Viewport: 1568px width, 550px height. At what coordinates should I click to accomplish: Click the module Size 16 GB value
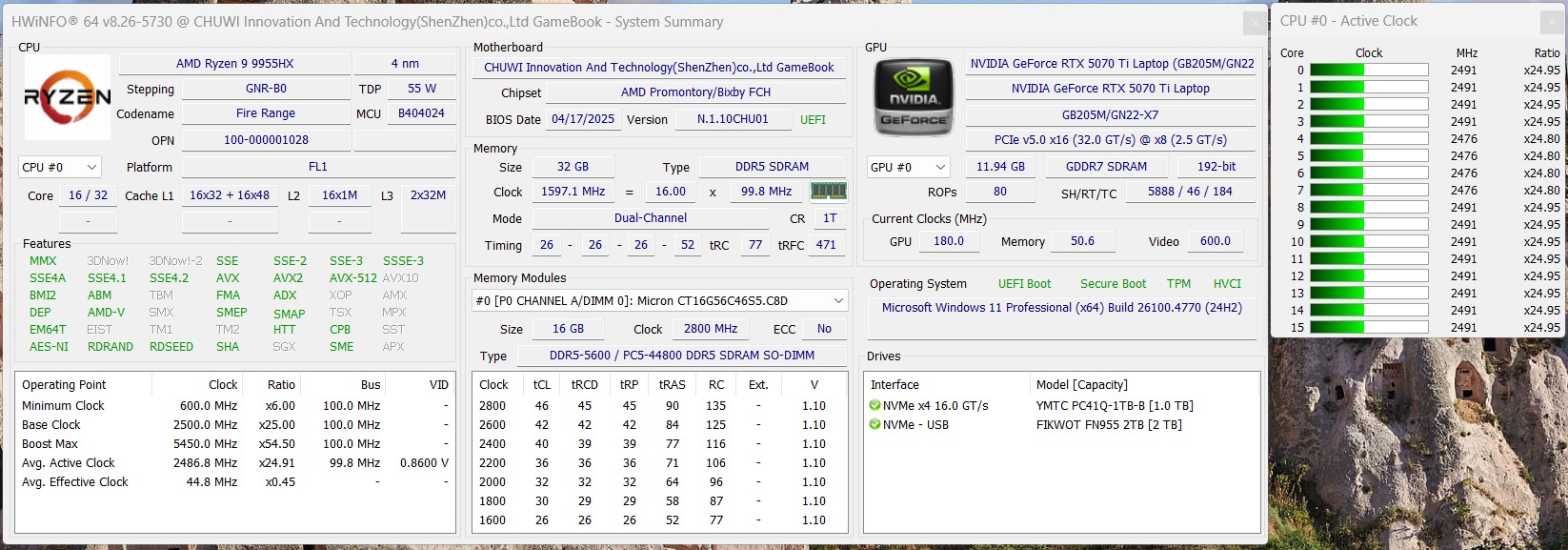click(x=569, y=329)
